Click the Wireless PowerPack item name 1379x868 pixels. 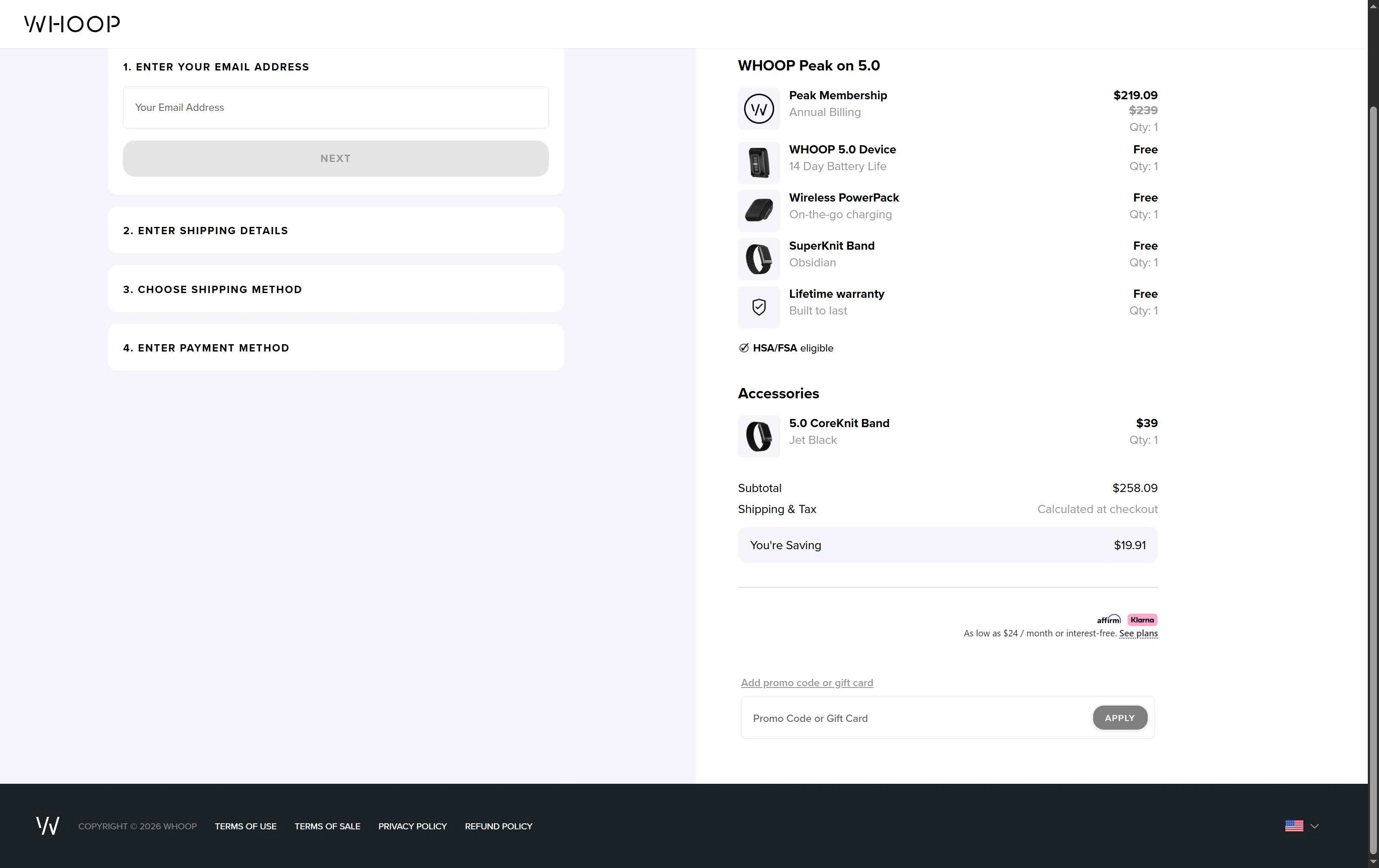point(844,198)
